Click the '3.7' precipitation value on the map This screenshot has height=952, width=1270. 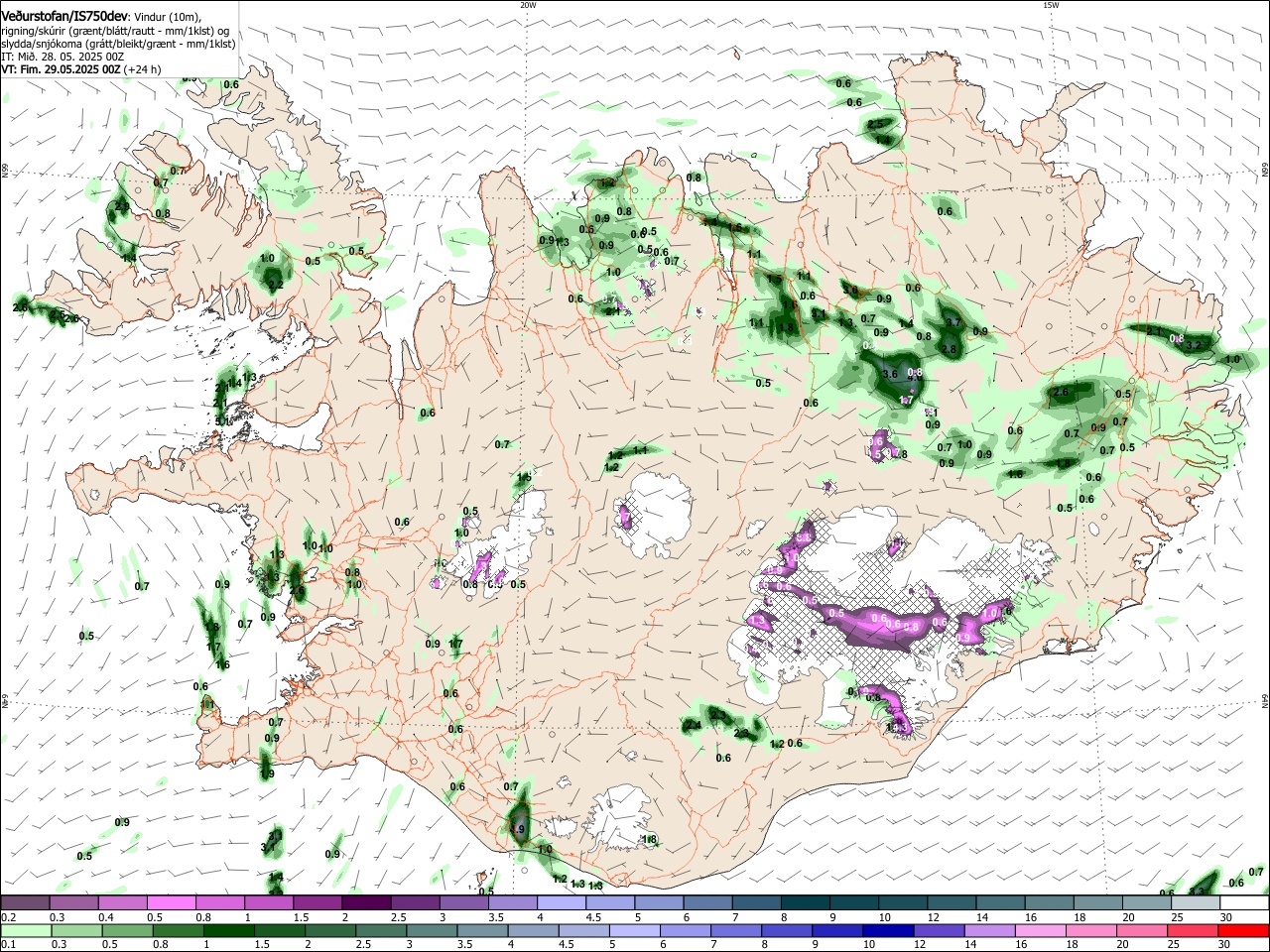953,322
